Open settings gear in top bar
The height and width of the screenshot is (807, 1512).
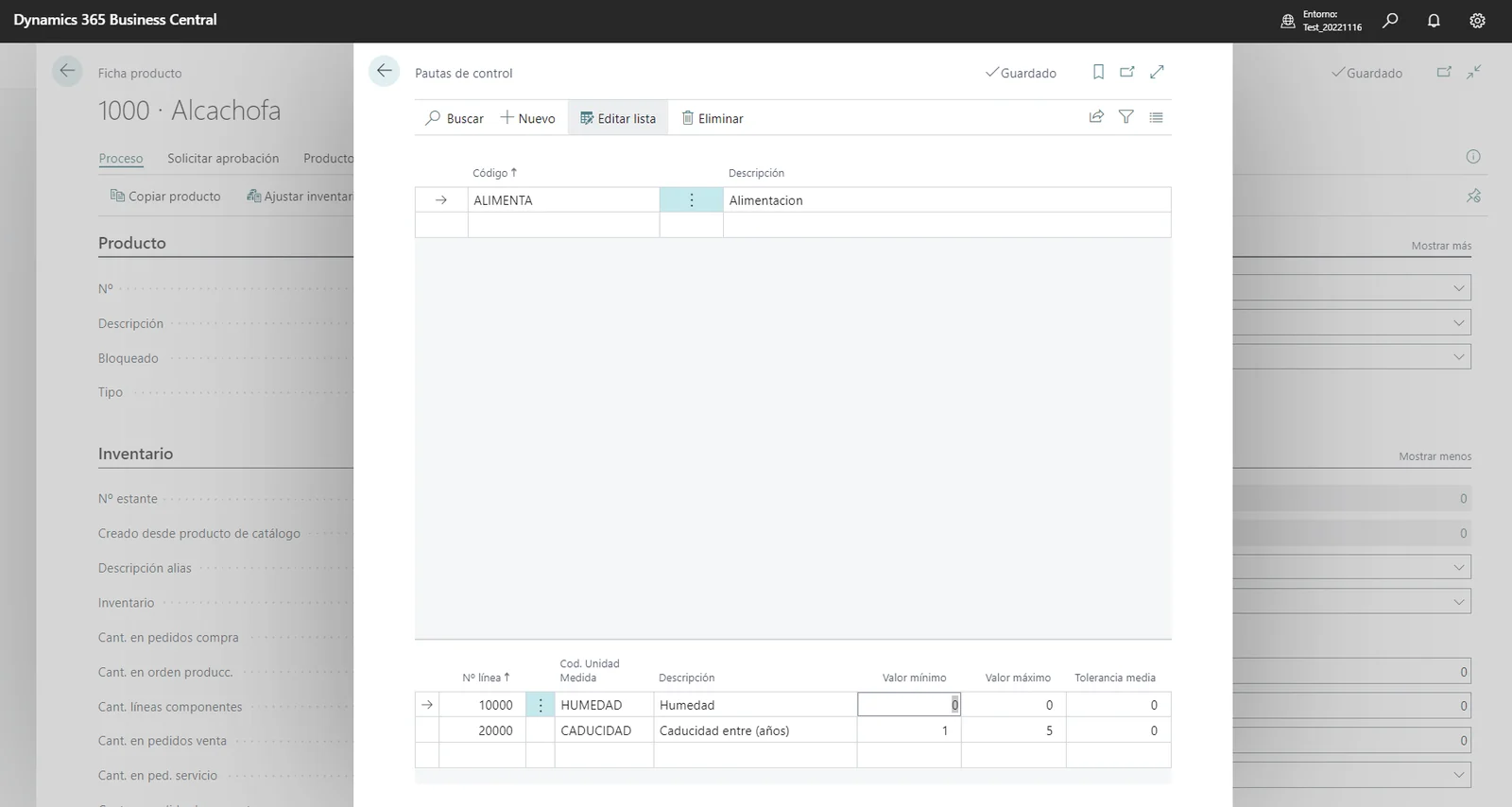click(1477, 20)
